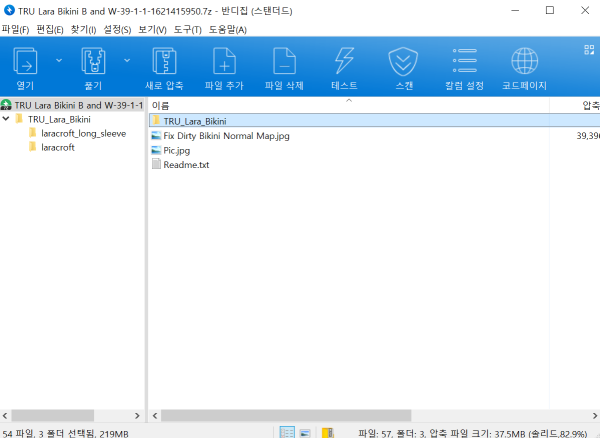Image resolution: width=600 pixels, height=438 pixels.
Task: Open the 파일(F) menu
Action: (x=16, y=29)
